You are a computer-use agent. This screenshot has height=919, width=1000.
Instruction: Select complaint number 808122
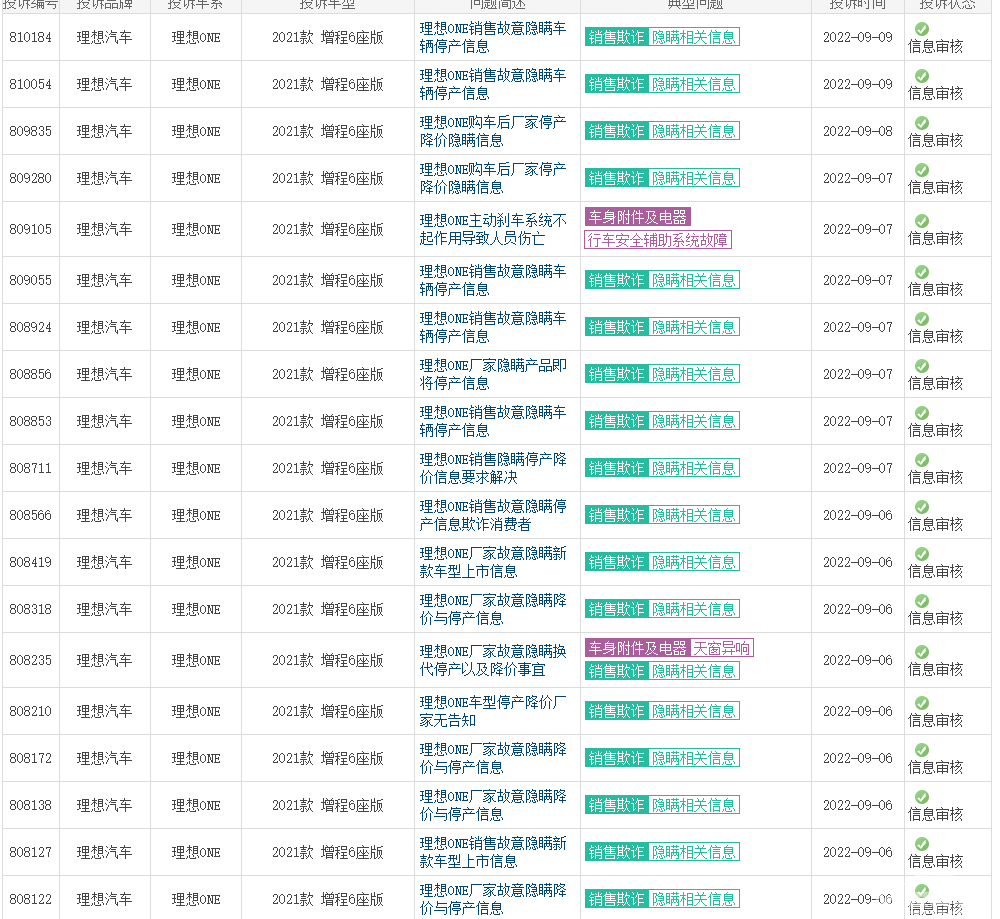click(31, 900)
